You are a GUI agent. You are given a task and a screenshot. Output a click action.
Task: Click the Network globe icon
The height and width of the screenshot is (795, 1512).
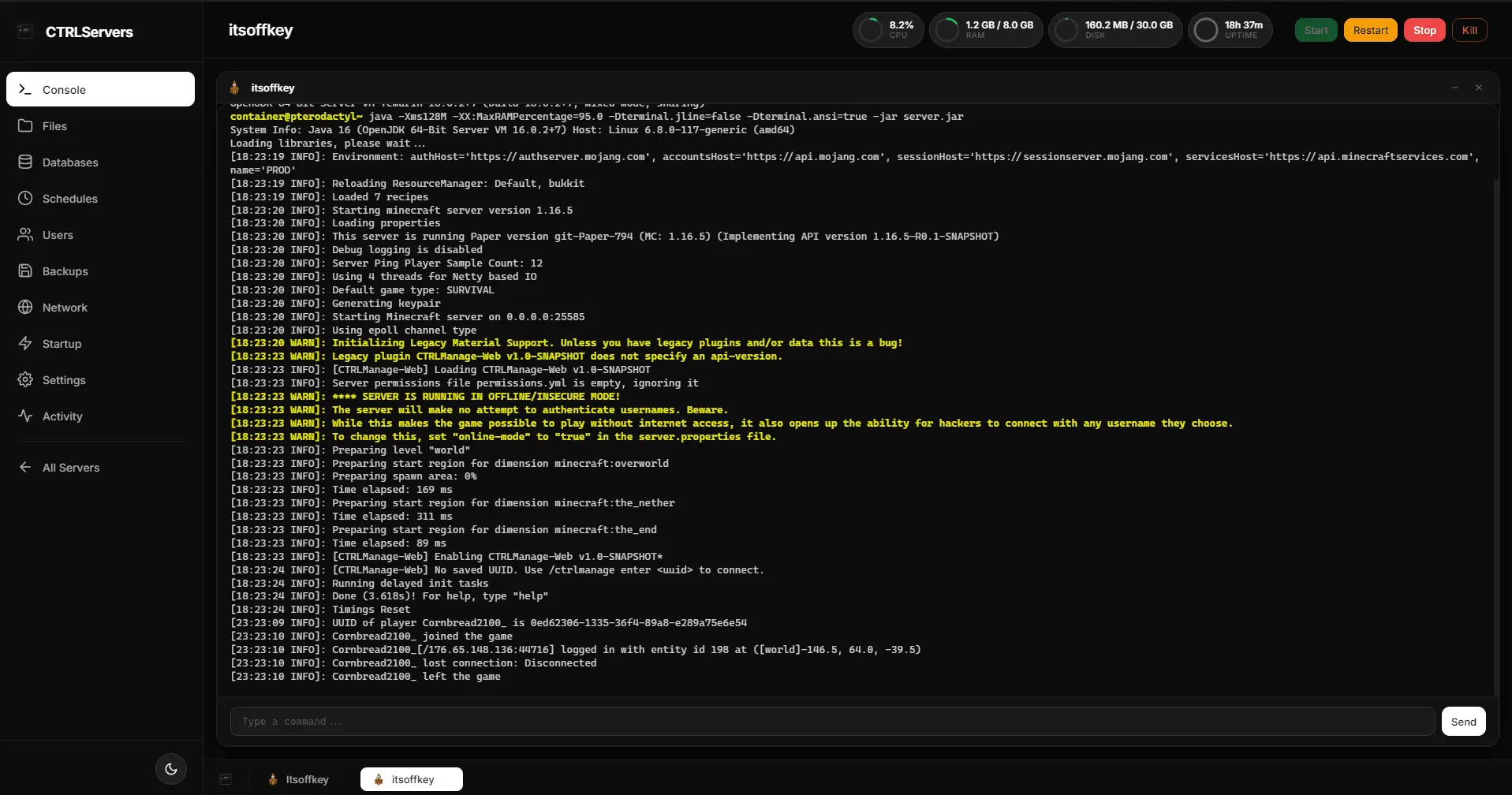(x=25, y=307)
